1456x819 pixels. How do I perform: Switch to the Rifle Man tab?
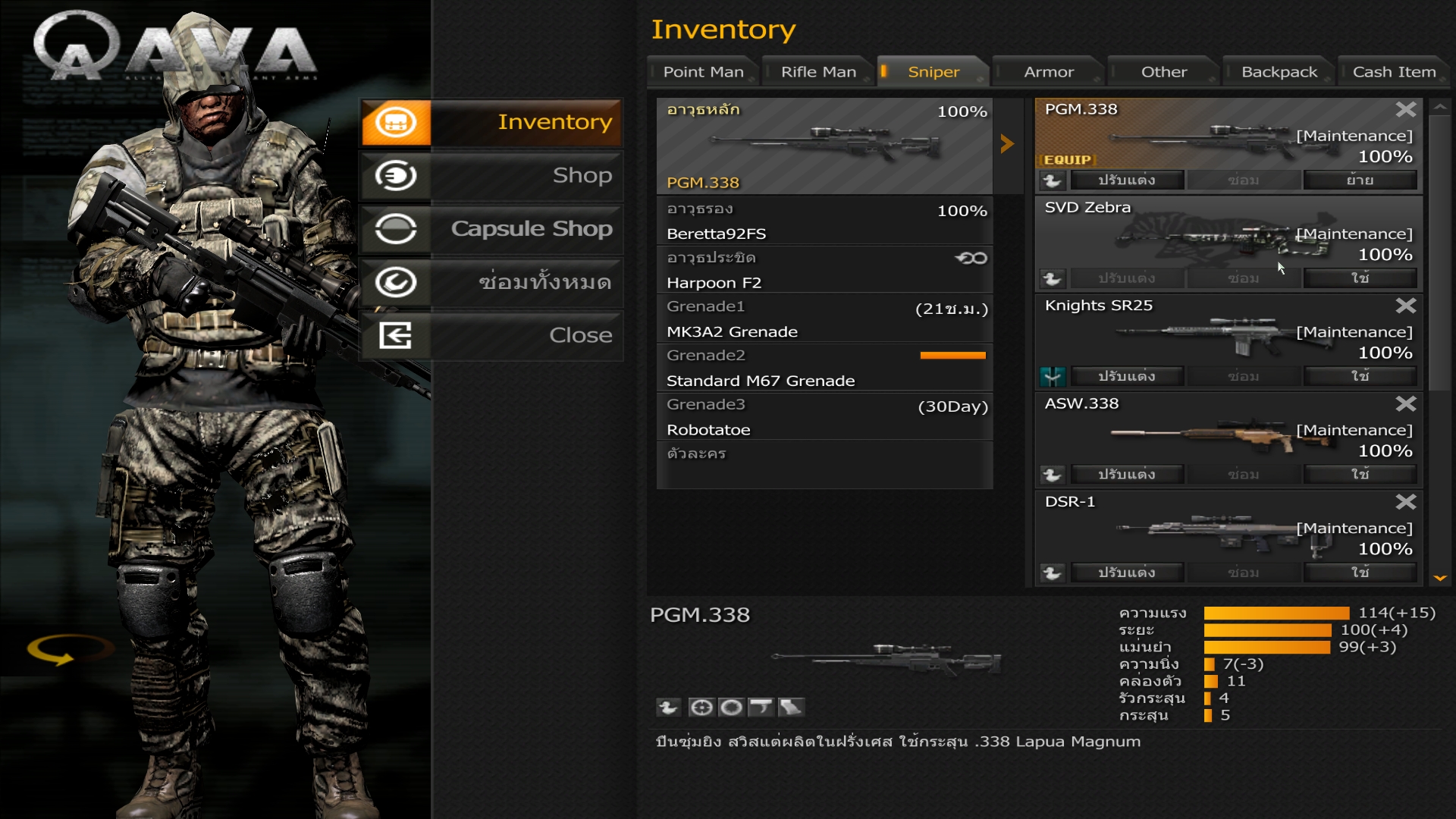pyautogui.click(x=817, y=72)
